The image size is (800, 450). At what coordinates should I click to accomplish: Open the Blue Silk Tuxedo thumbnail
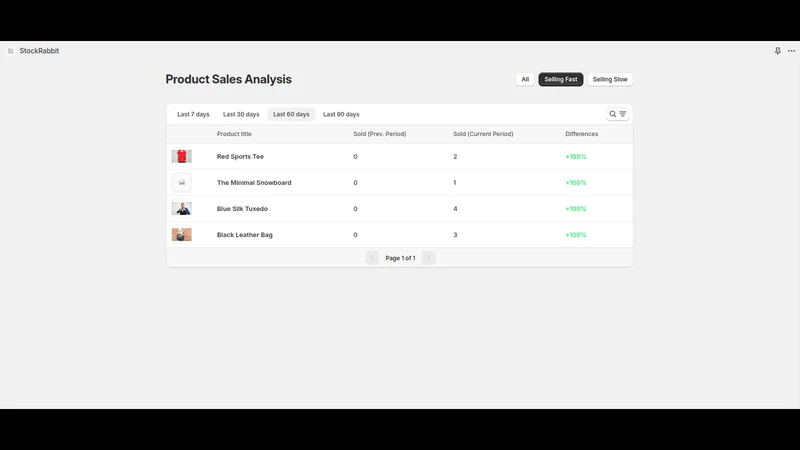(182, 209)
